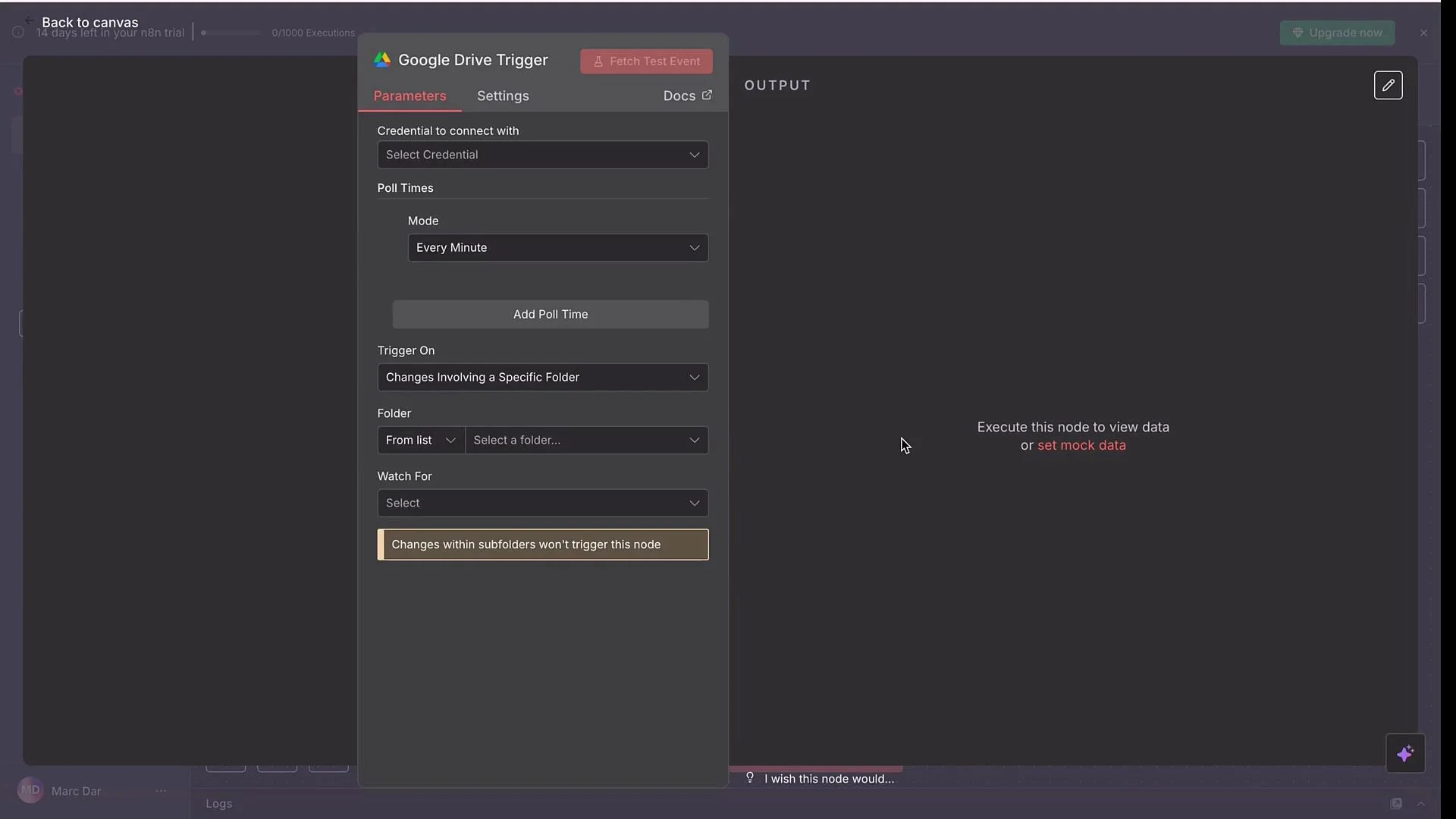Click Add Poll Time button

tap(551, 315)
